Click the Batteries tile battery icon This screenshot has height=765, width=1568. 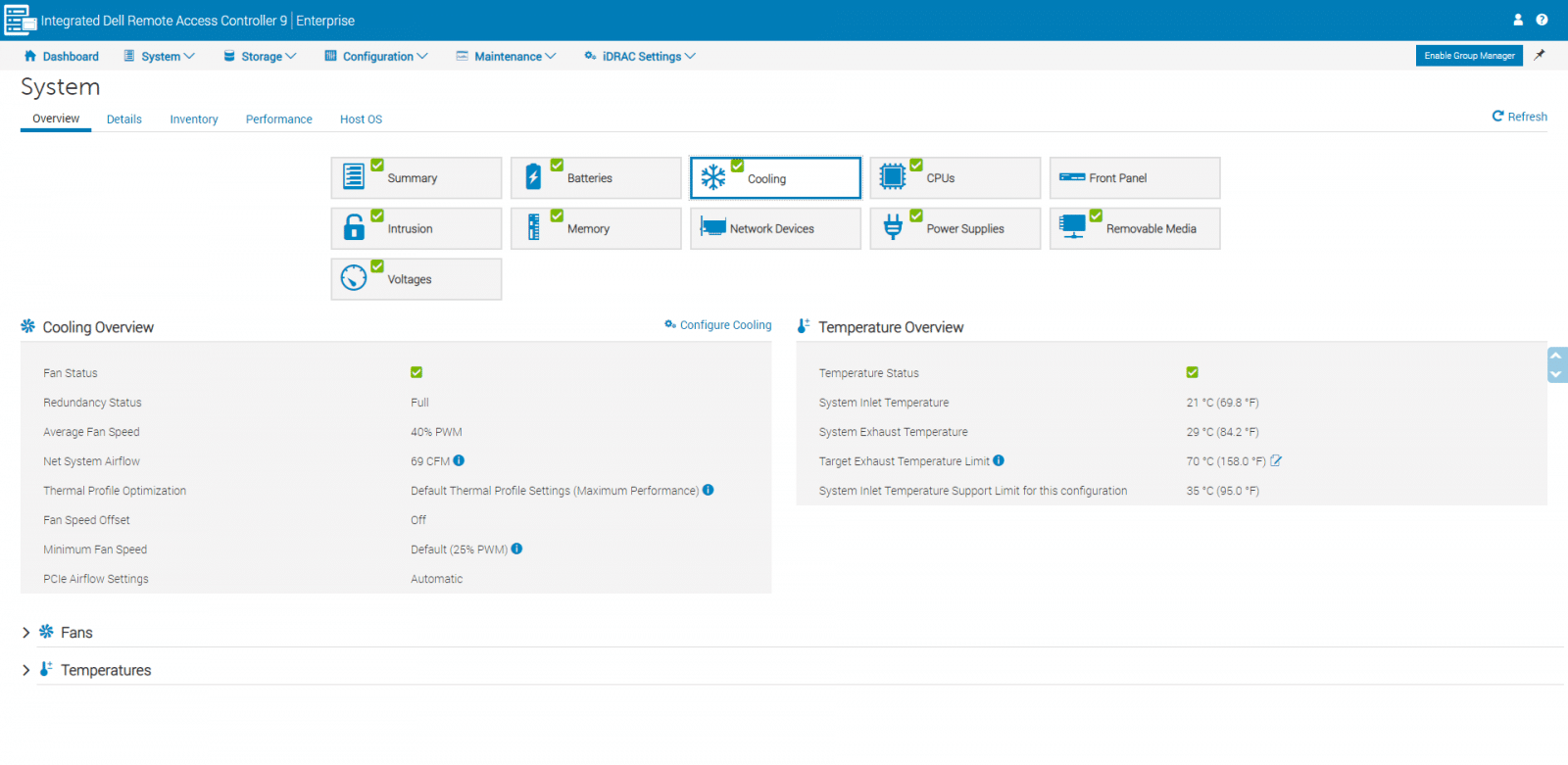click(x=533, y=176)
